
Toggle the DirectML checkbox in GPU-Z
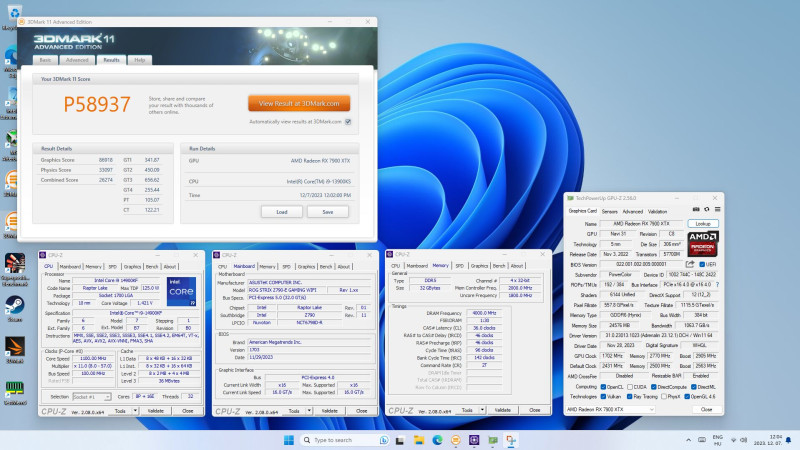(x=693, y=387)
